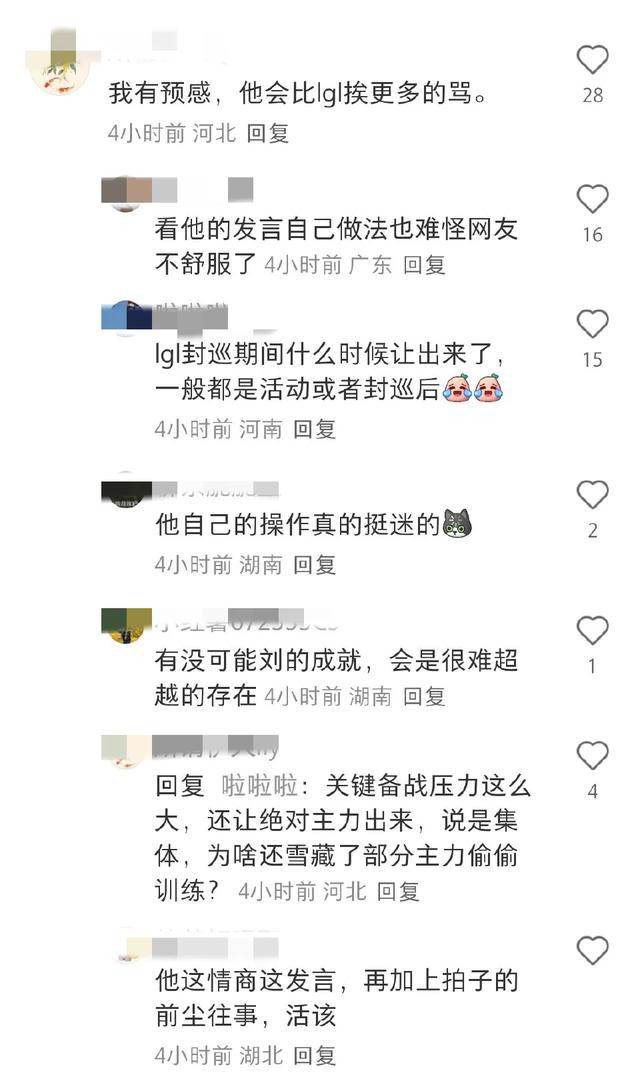The image size is (640, 1085).
Task: Like the Hunan comment with 2 likes
Action: click(x=592, y=495)
